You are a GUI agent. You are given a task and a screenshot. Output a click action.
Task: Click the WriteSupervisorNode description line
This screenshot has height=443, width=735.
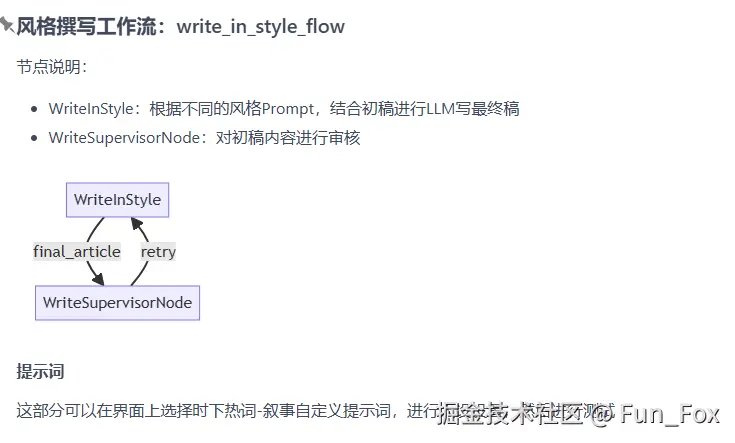point(204,138)
